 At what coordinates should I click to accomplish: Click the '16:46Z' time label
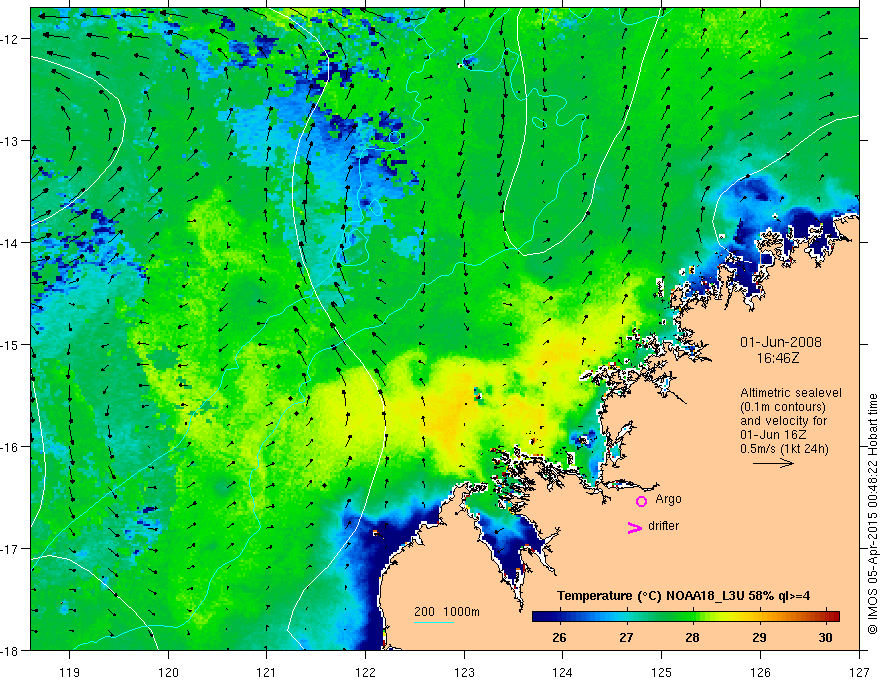(778, 358)
